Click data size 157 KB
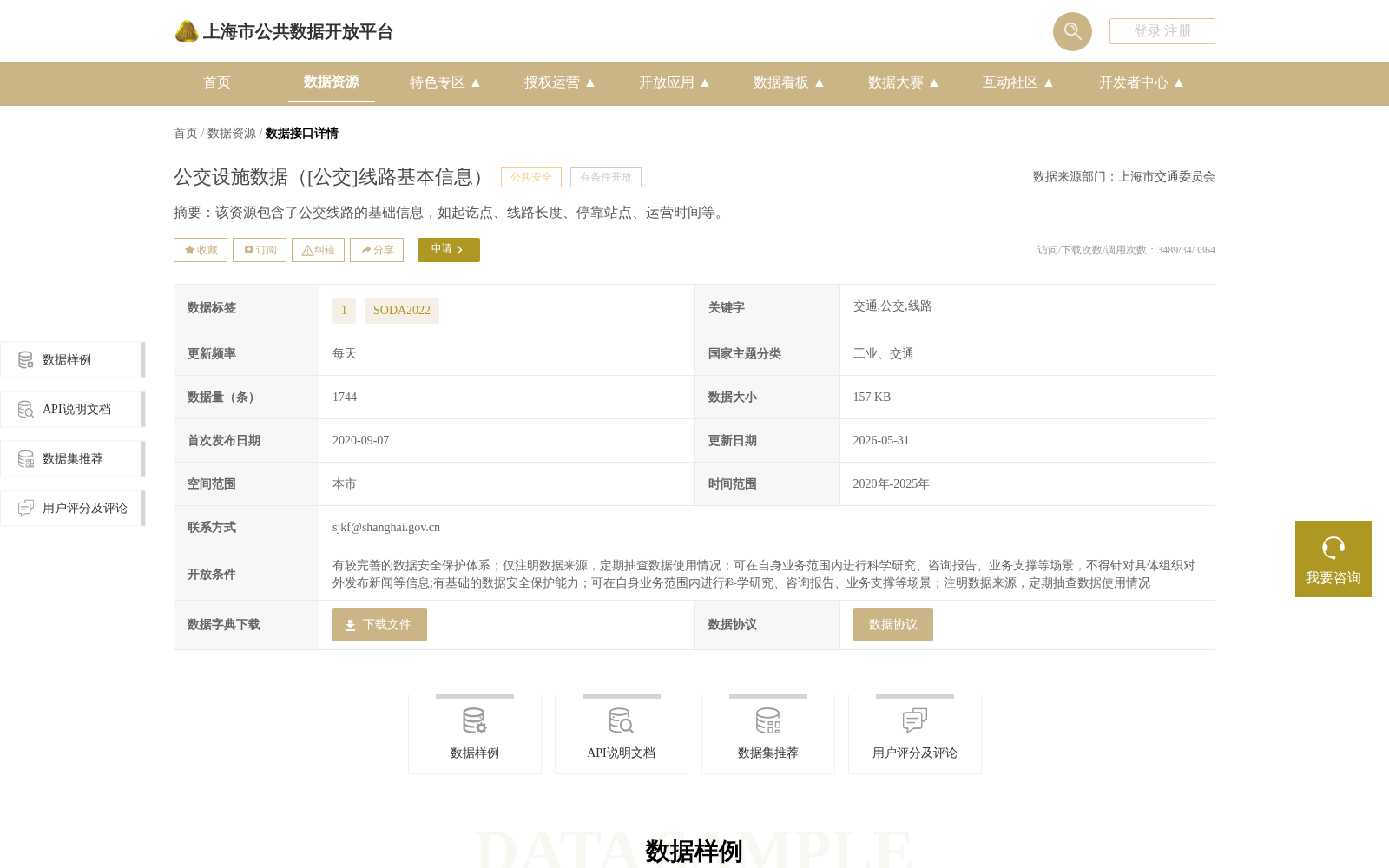 tap(872, 397)
